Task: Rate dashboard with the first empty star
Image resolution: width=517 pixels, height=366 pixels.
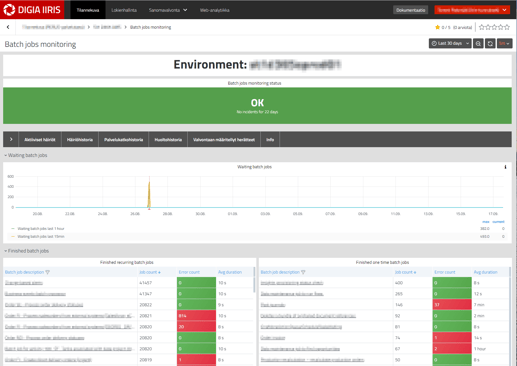Action: (x=482, y=27)
